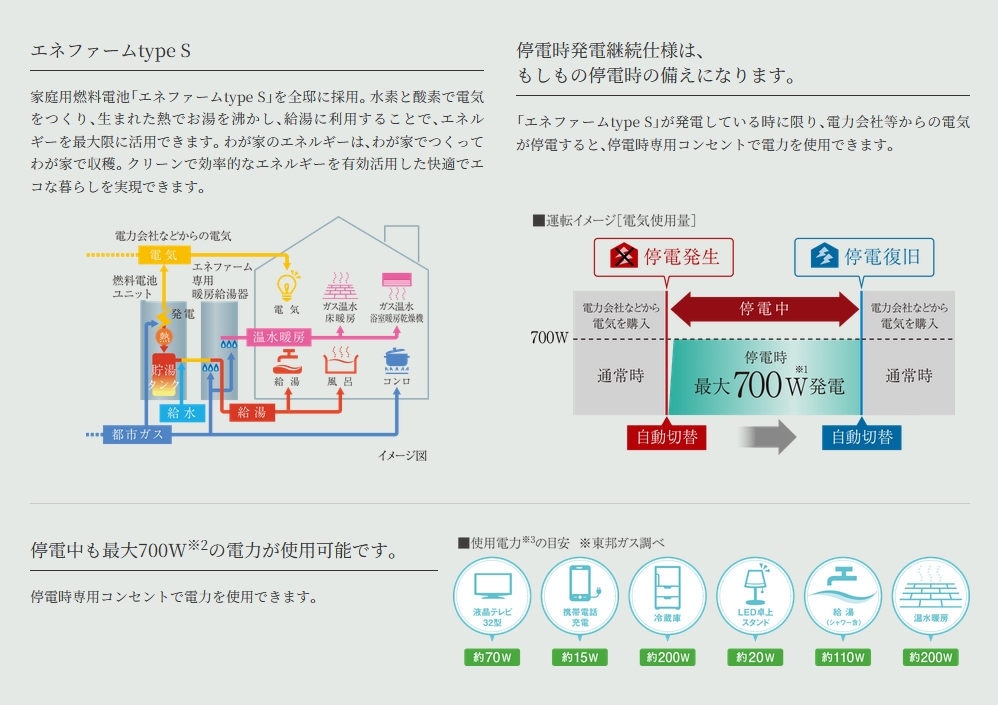998x705 pixels.
Task: Click the 約110W green wattage badge
Action: coord(842,658)
